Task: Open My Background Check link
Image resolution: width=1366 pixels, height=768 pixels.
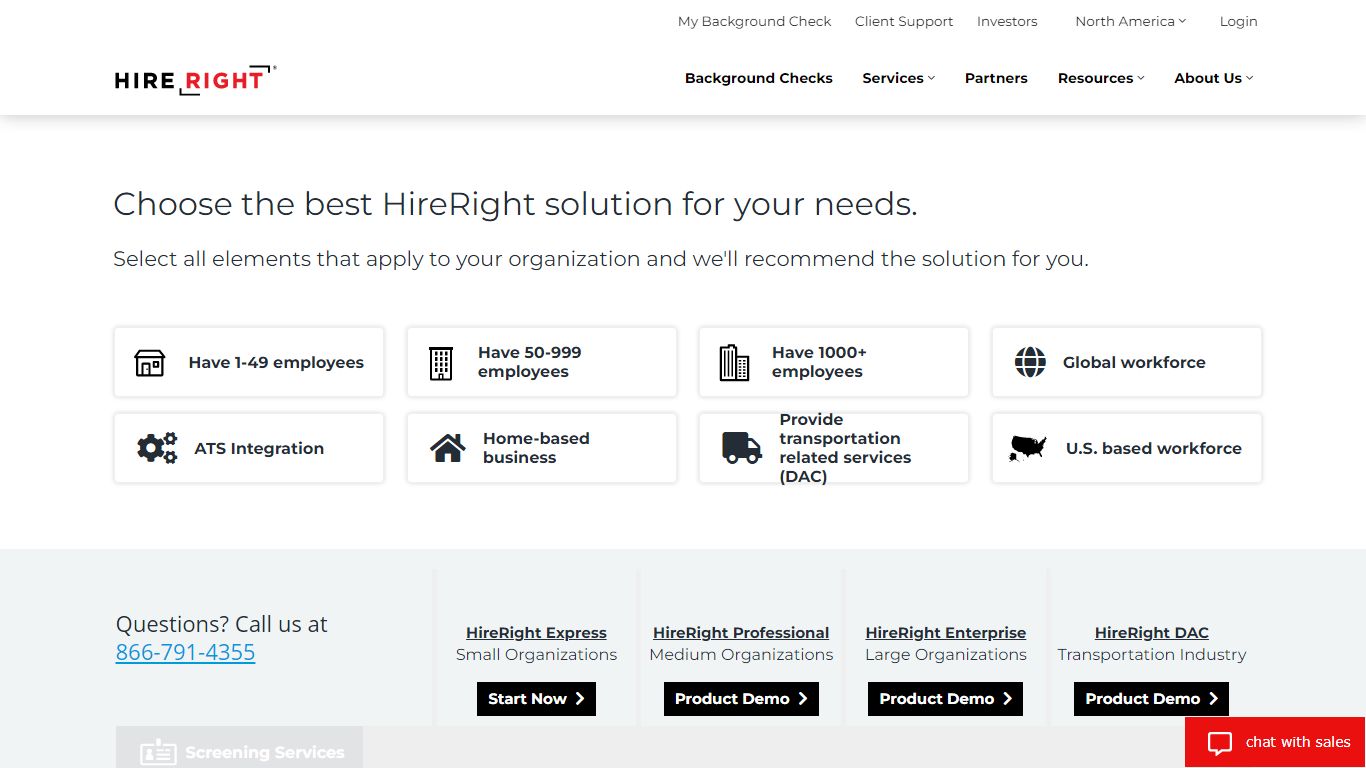Action: [755, 21]
